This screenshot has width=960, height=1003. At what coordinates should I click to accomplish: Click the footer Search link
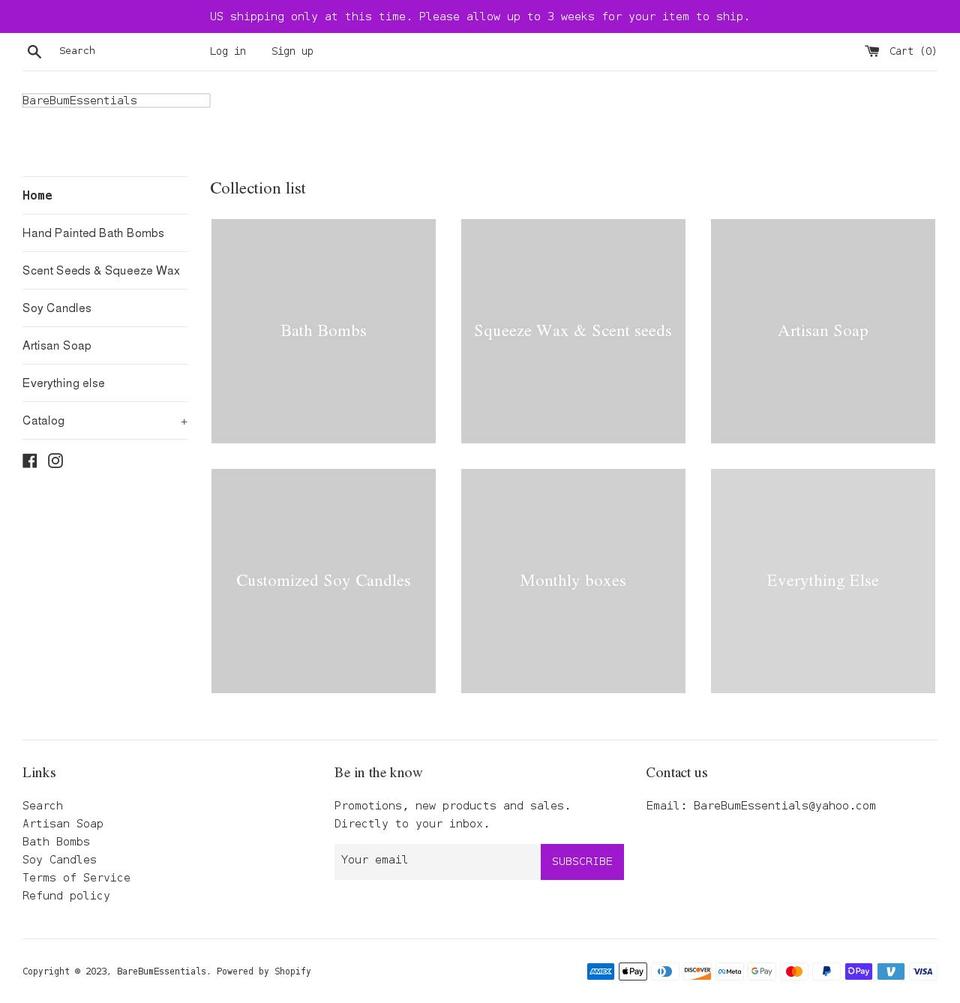click(x=43, y=805)
